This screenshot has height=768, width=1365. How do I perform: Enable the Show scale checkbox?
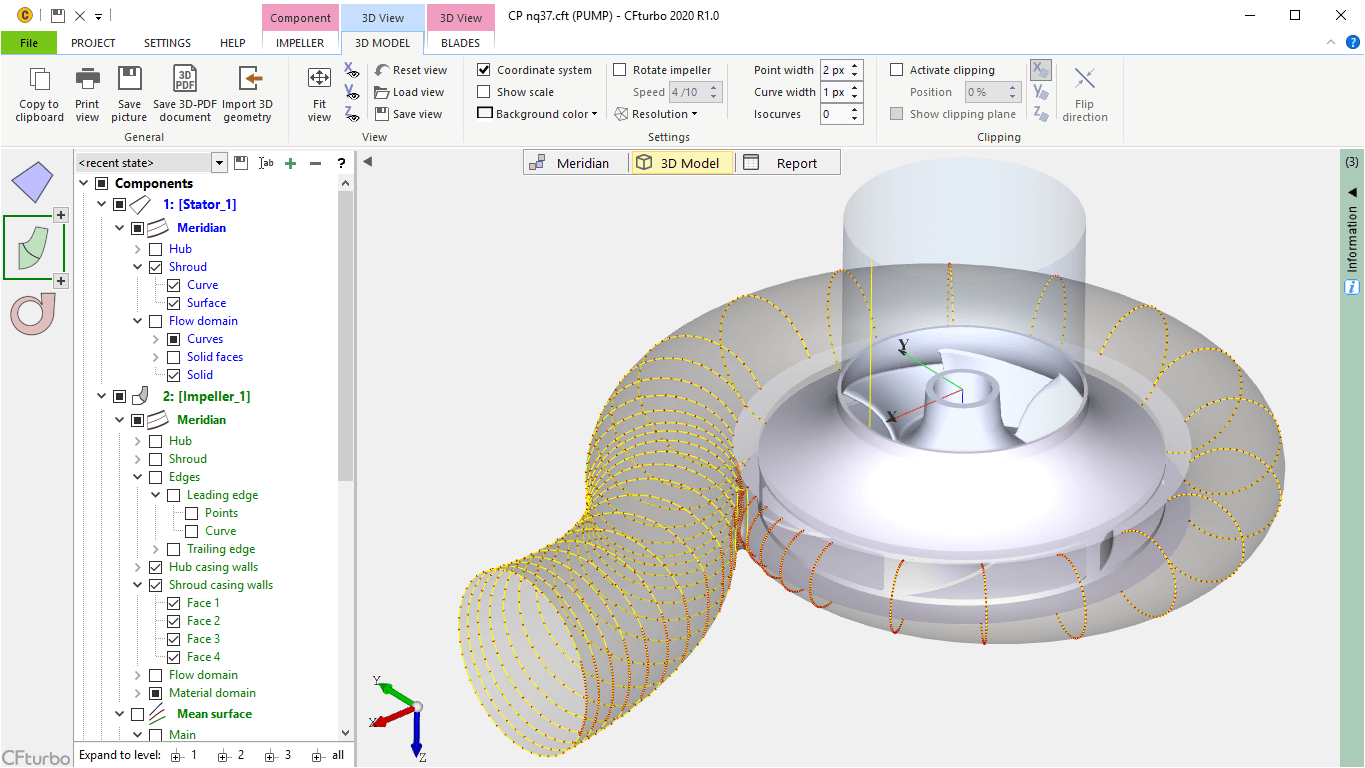(484, 92)
